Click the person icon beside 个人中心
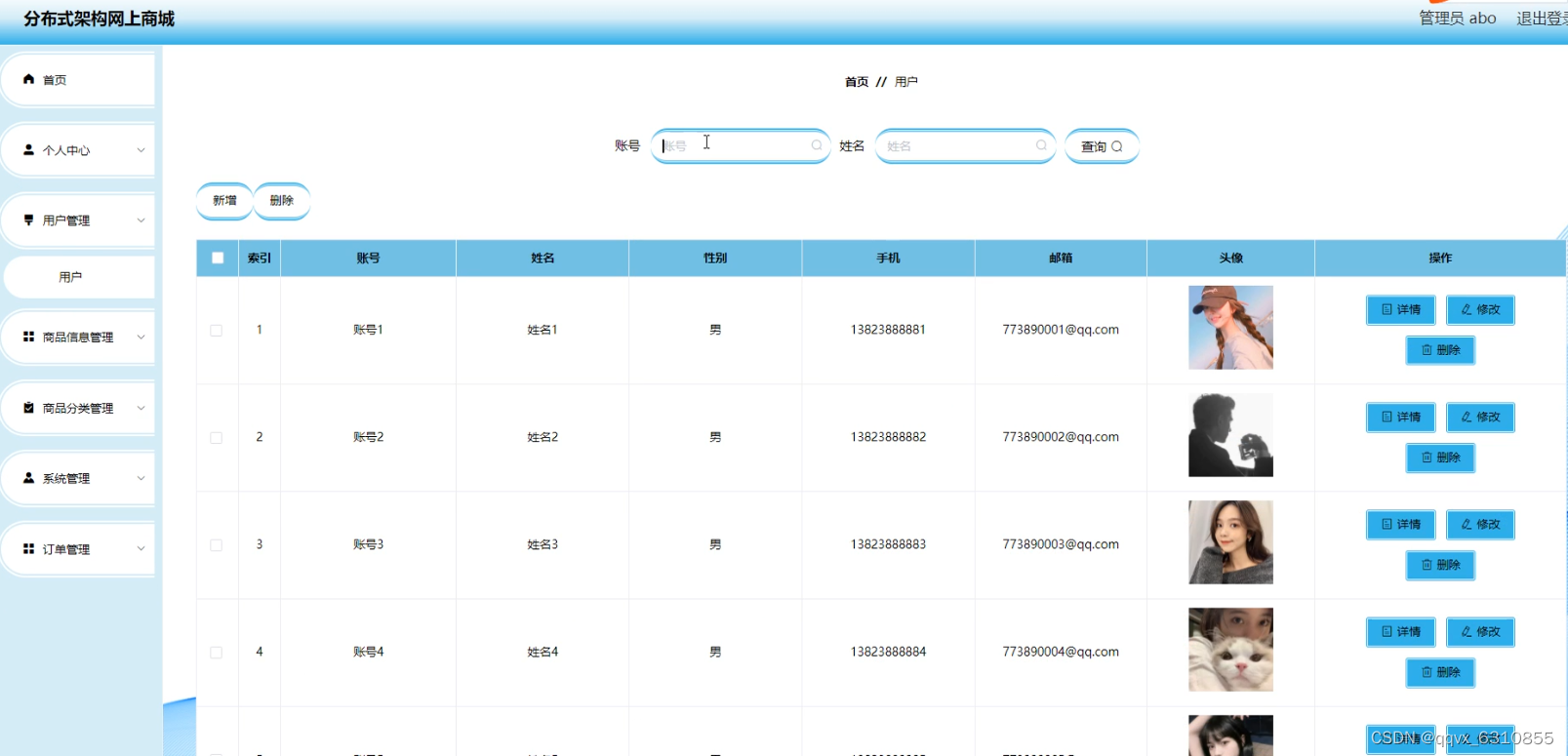This screenshot has width=1568, height=756. (x=28, y=149)
